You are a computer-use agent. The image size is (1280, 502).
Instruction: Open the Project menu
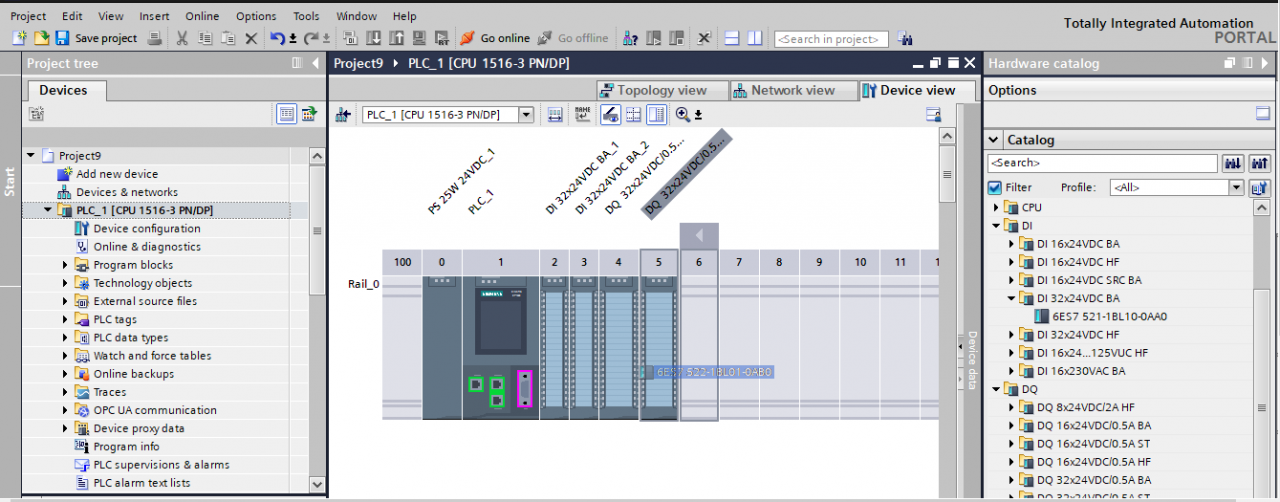pyautogui.click(x=28, y=16)
